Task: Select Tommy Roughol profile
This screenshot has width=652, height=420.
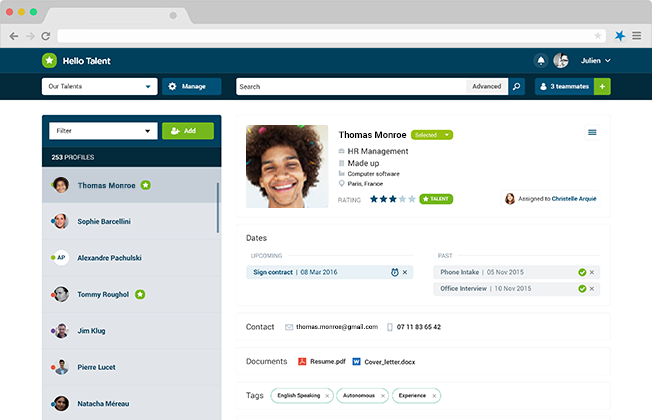Action: [x=131, y=294]
